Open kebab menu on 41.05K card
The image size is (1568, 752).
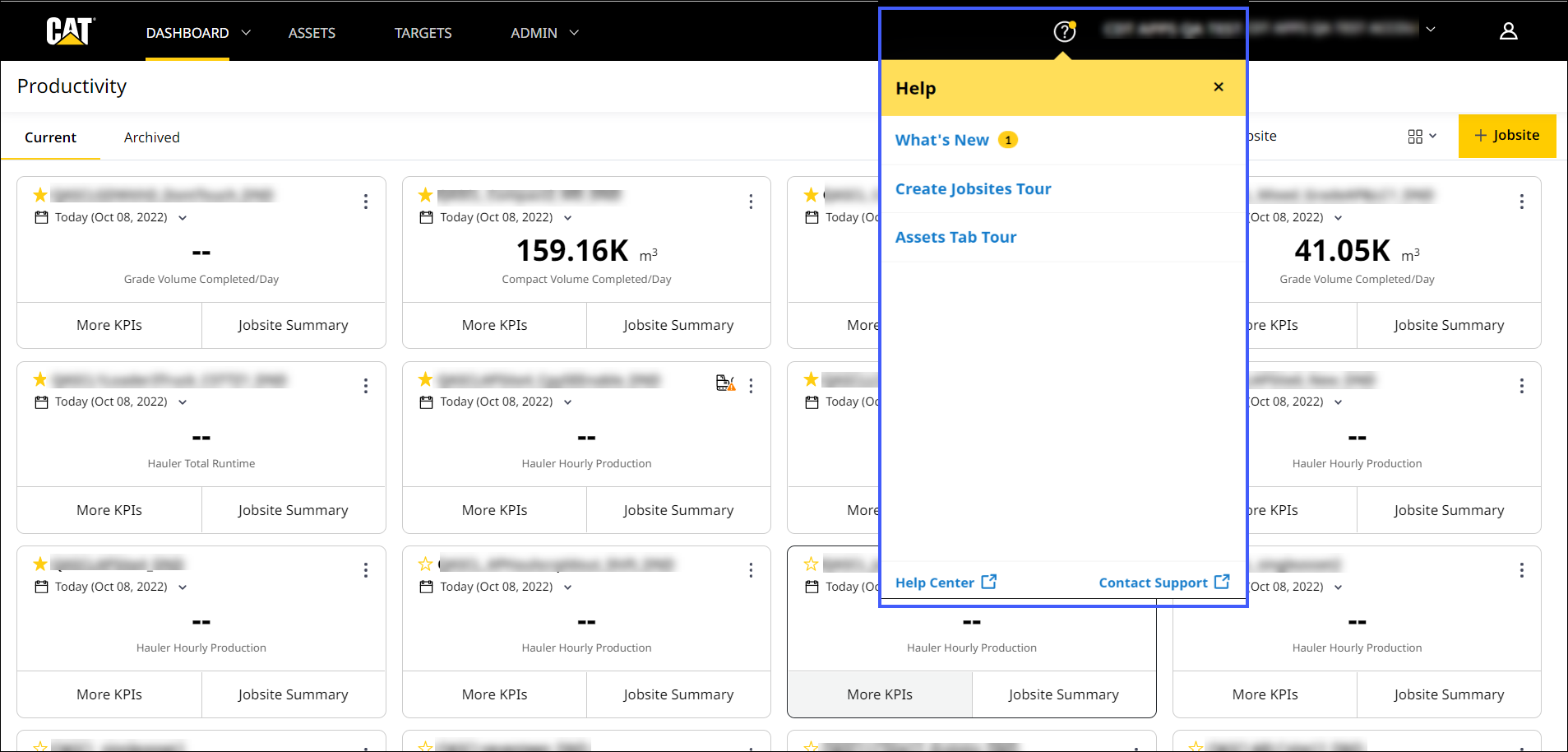1522,202
